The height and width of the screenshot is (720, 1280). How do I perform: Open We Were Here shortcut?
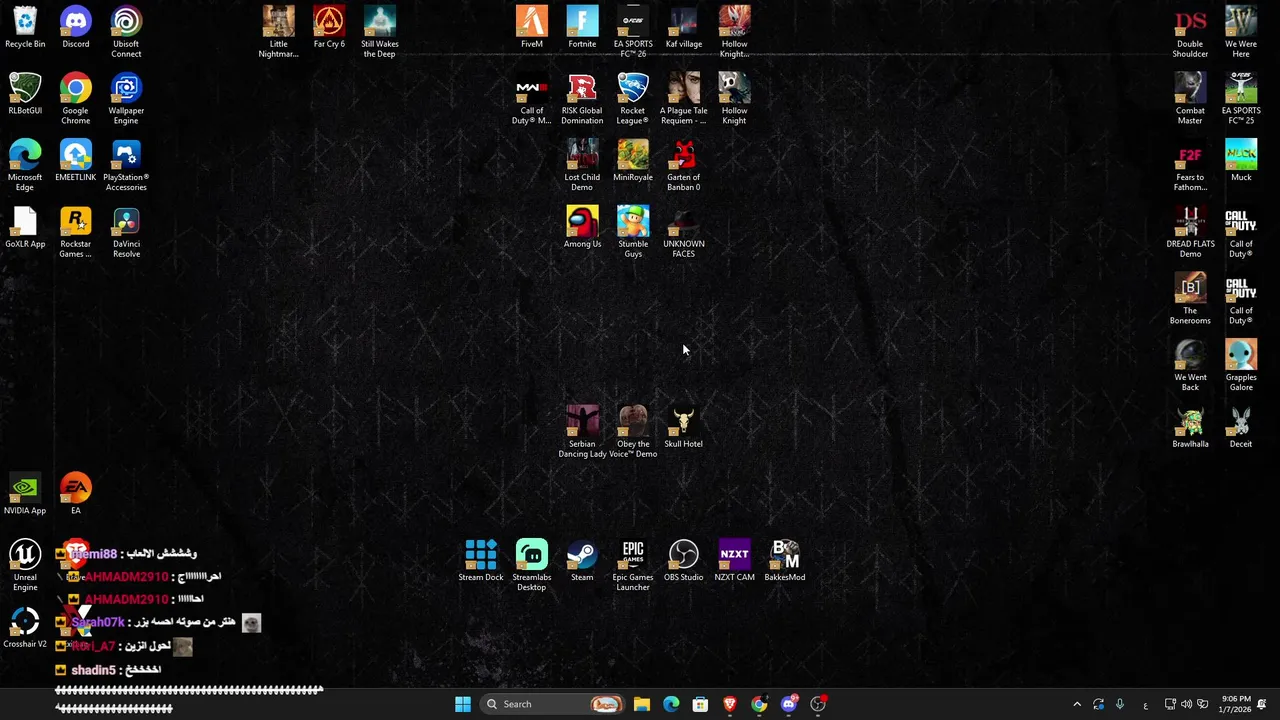(x=1241, y=32)
